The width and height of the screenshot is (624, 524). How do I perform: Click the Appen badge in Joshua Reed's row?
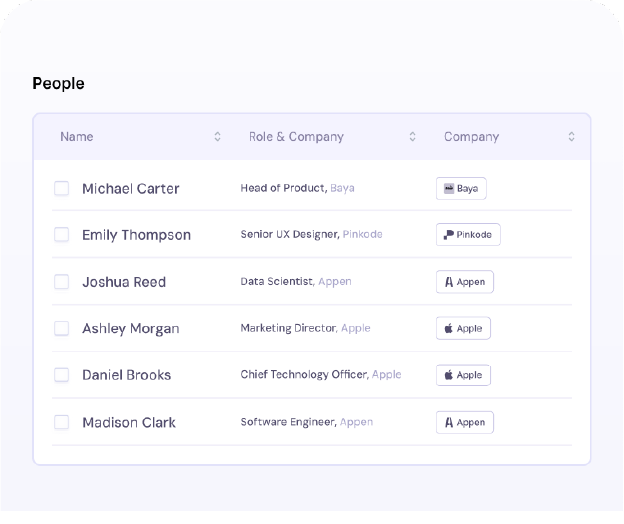pyautogui.click(x=464, y=282)
